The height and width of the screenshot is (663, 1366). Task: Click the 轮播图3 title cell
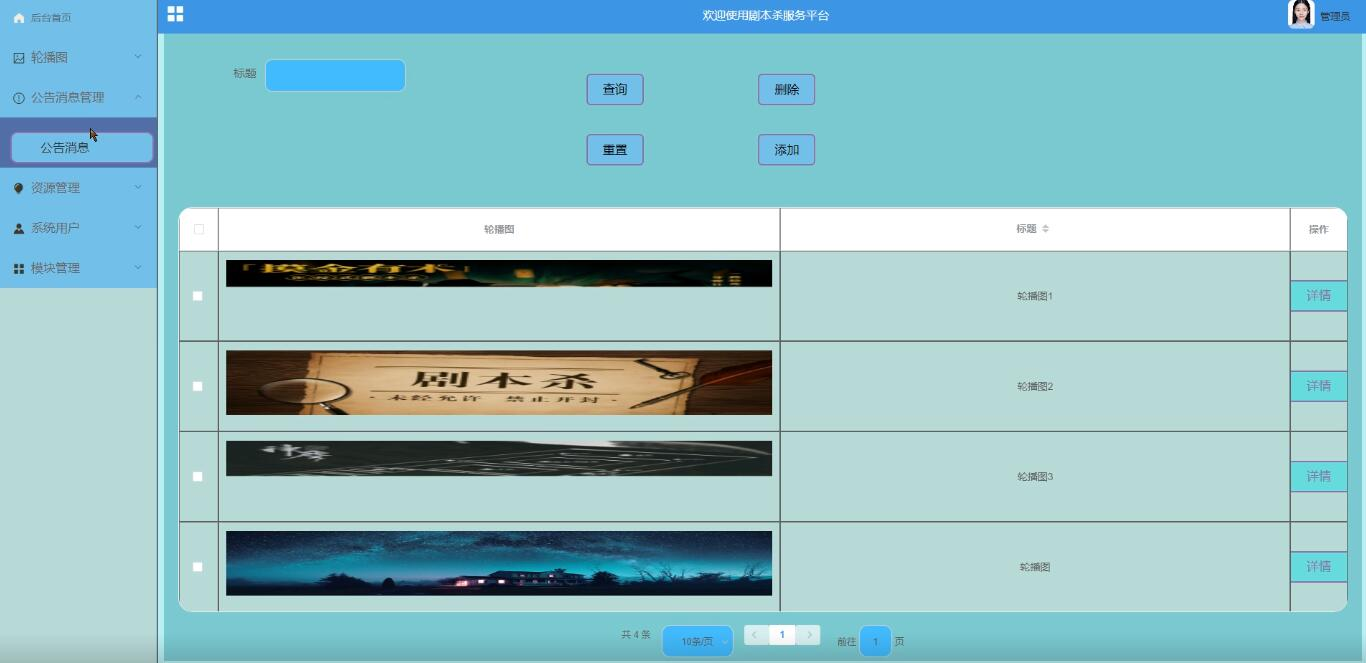(1035, 476)
